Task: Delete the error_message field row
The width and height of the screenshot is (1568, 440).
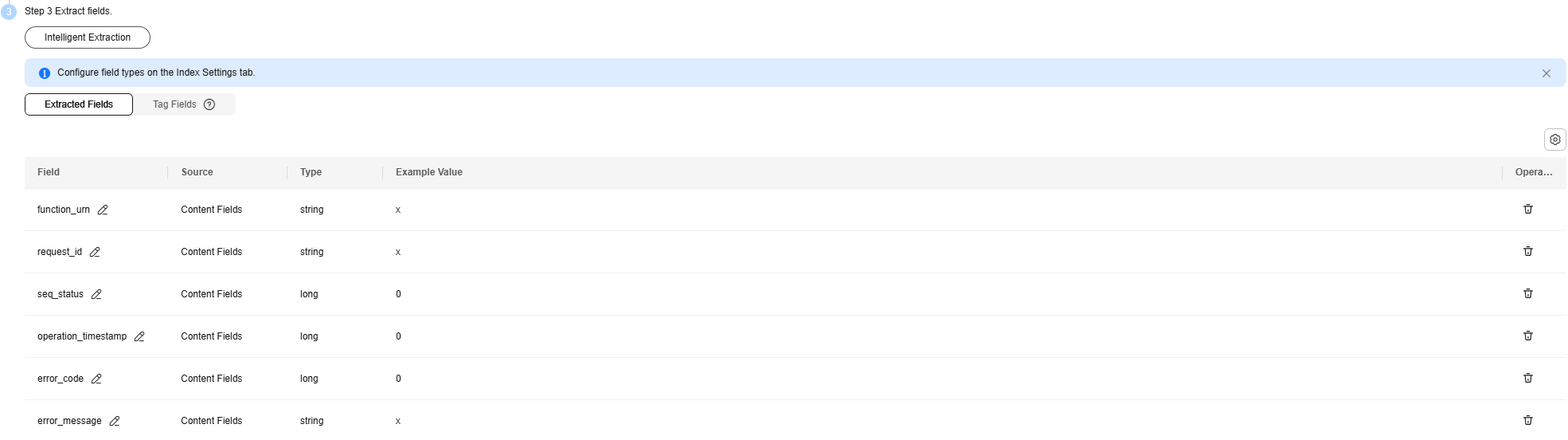Action: [1528, 420]
